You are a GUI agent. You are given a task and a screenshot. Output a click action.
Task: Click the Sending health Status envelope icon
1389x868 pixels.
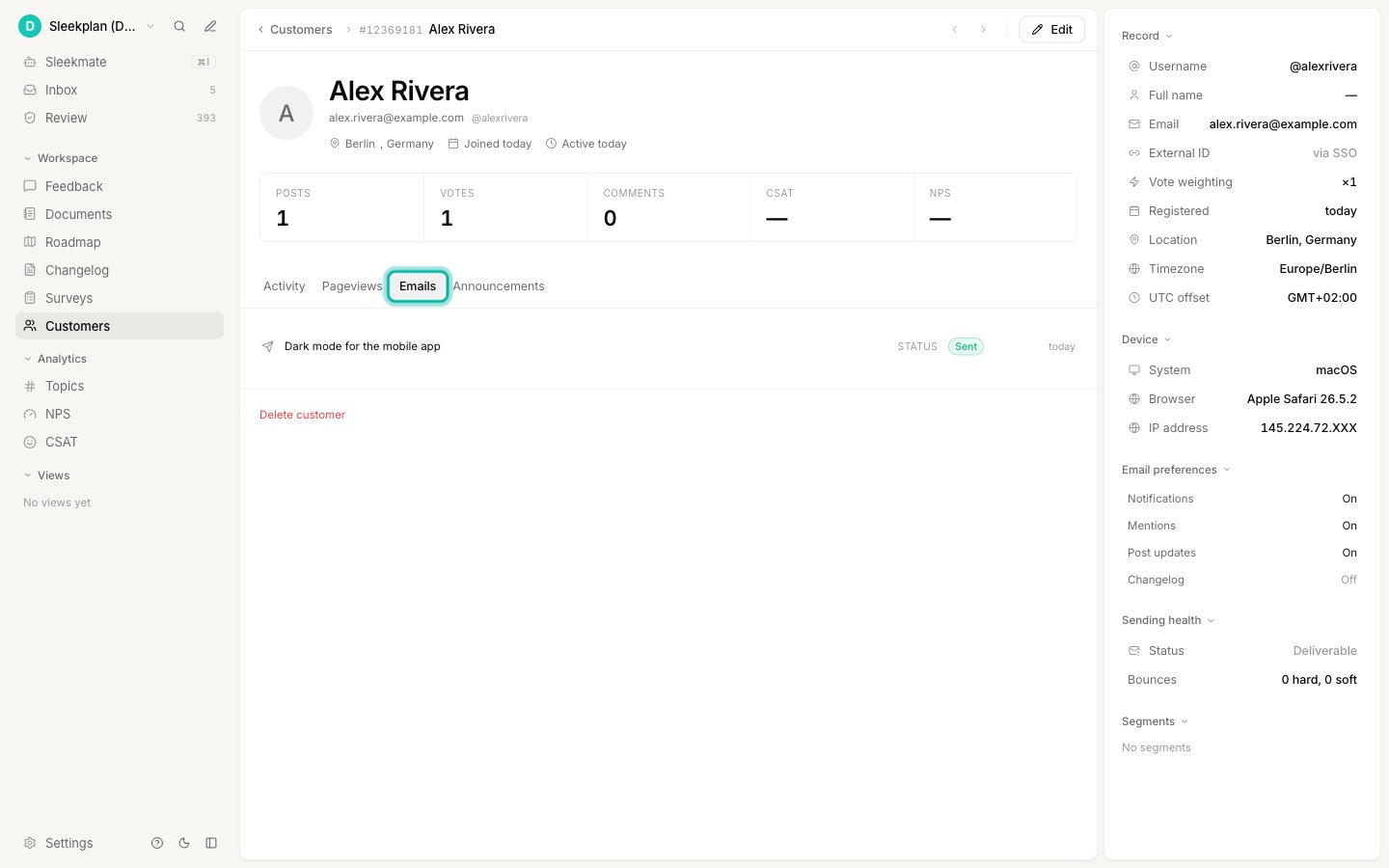1134,651
